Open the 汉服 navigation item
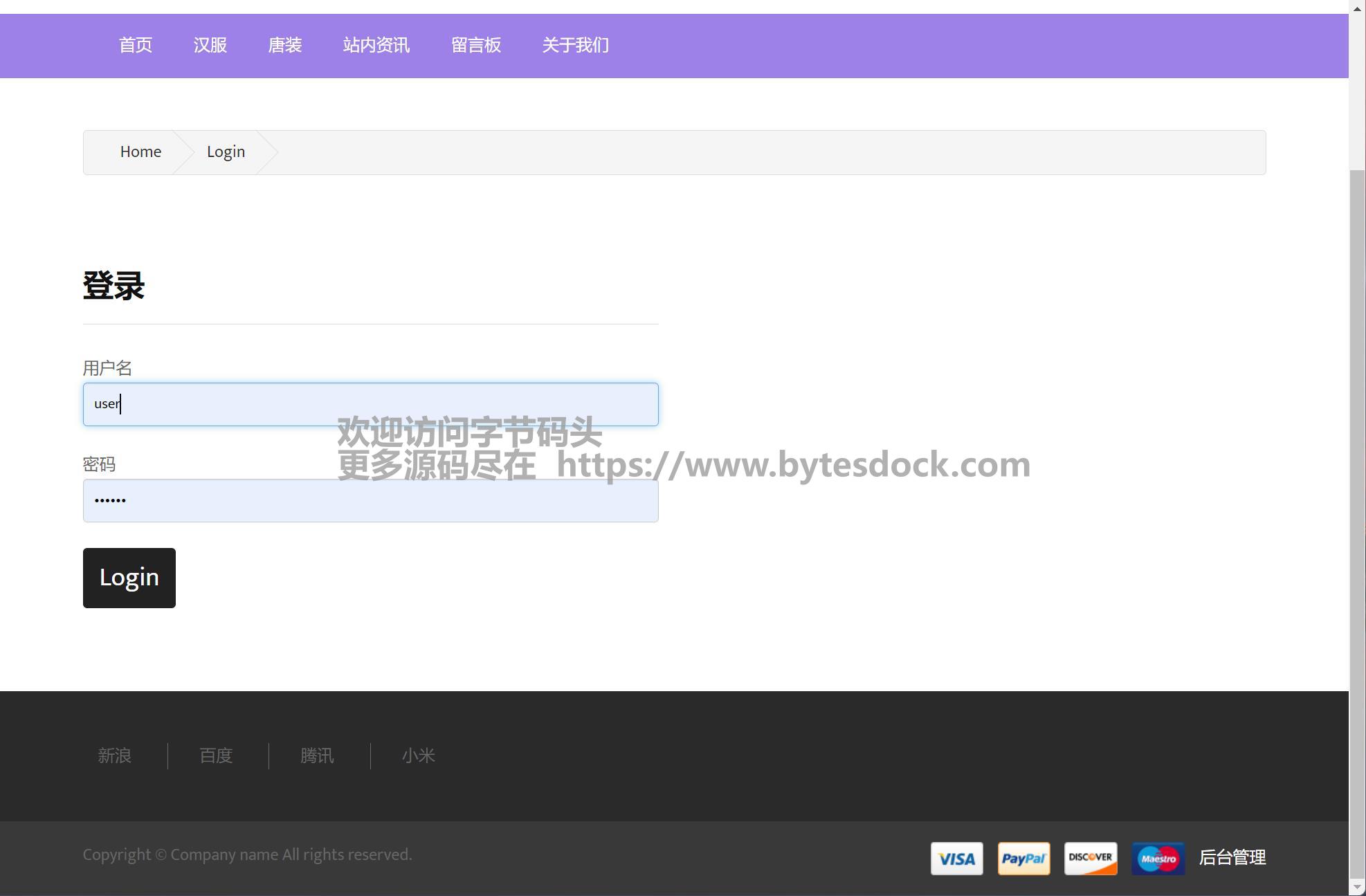The width and height of the screenshot is (1366, 896). [210, 46]
